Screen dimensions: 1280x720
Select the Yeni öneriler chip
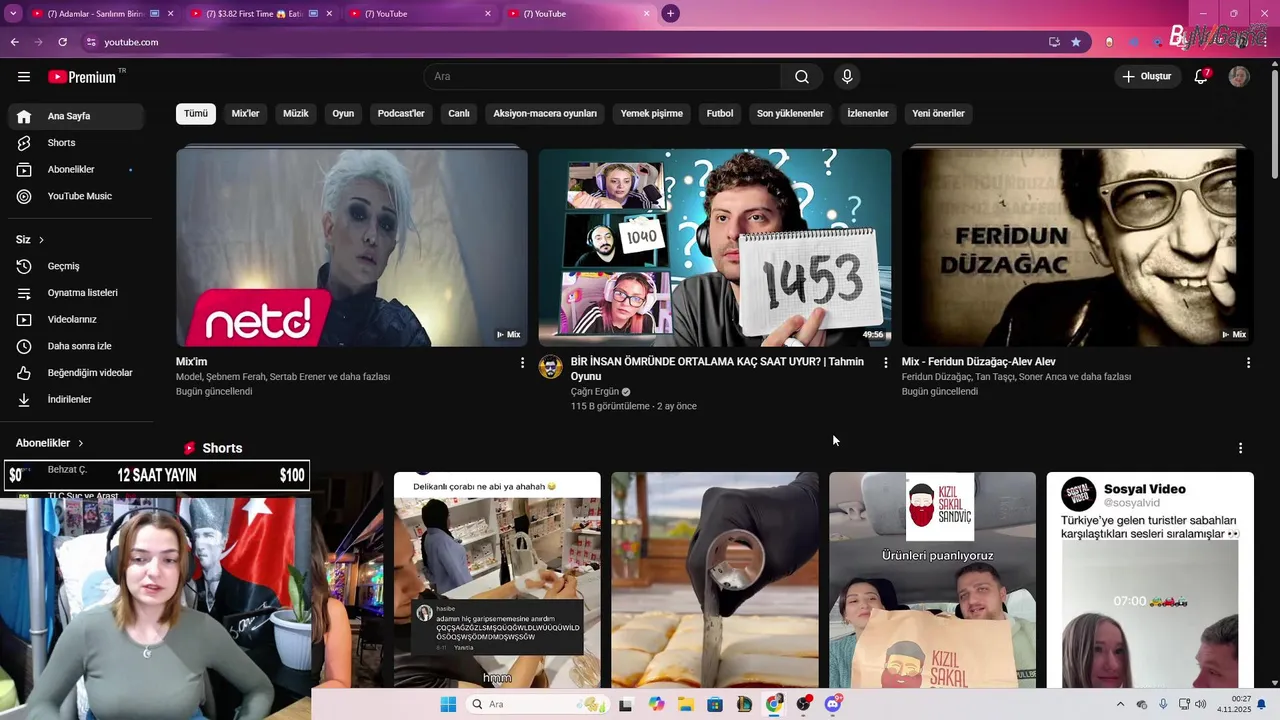tap(938, 114)
